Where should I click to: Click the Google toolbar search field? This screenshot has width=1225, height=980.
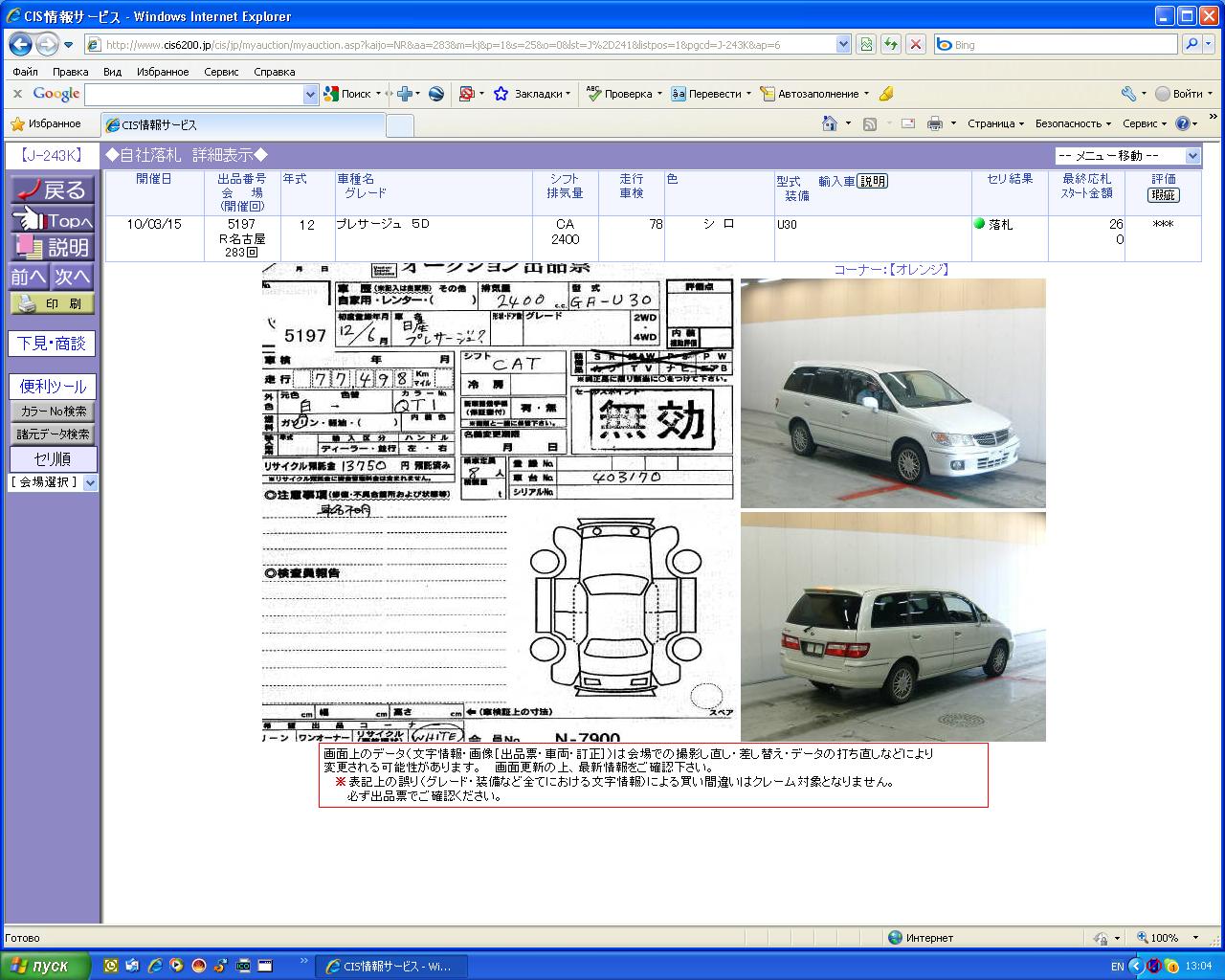click(x=194, y=94)
